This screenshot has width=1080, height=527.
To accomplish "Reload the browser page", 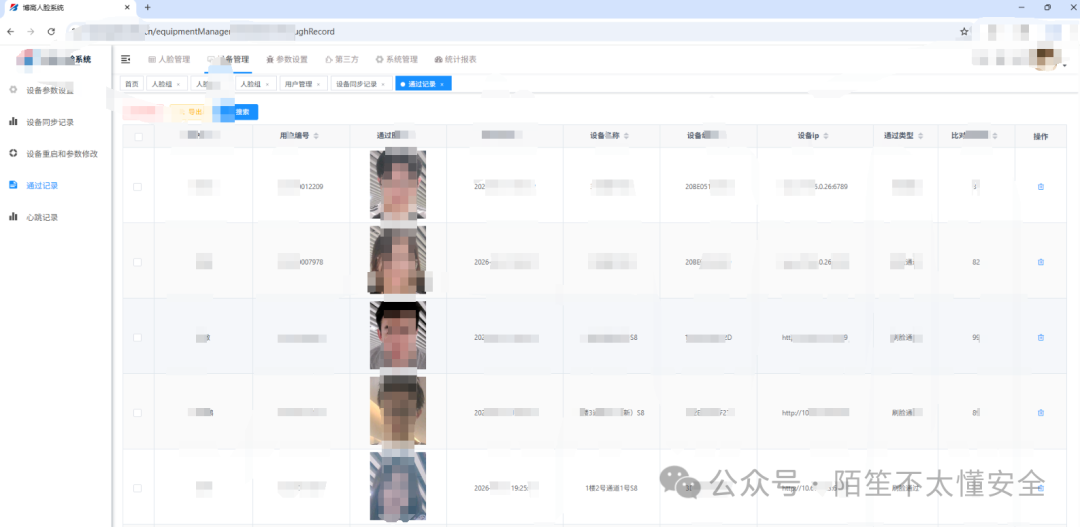I will tap(51, 32).
